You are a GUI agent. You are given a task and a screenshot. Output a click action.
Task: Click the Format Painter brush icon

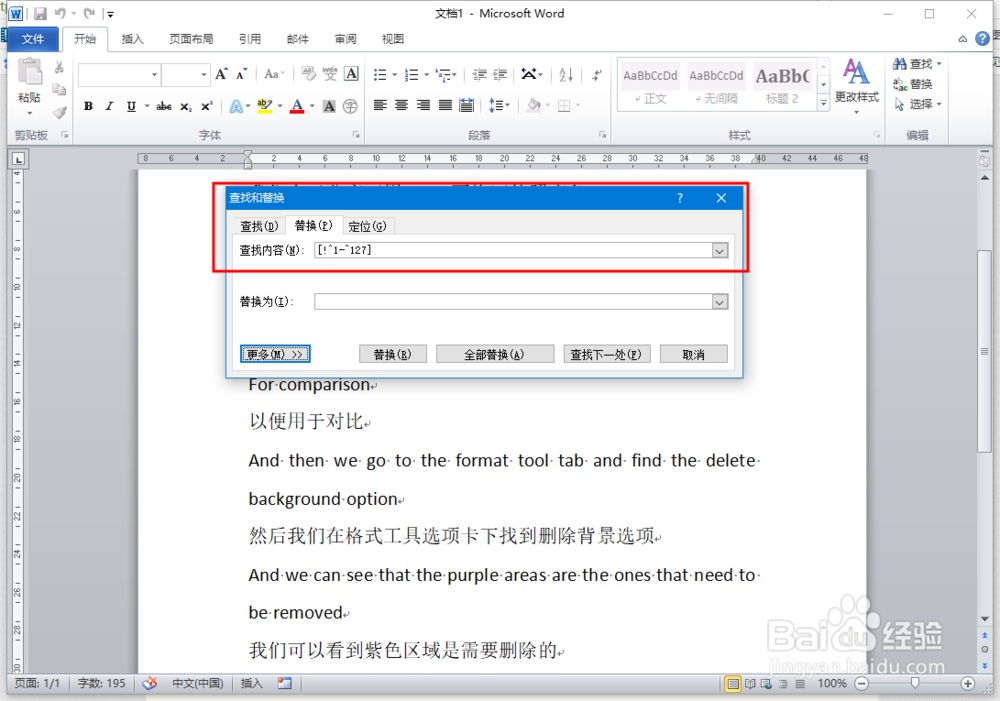[x=59, y=113]
